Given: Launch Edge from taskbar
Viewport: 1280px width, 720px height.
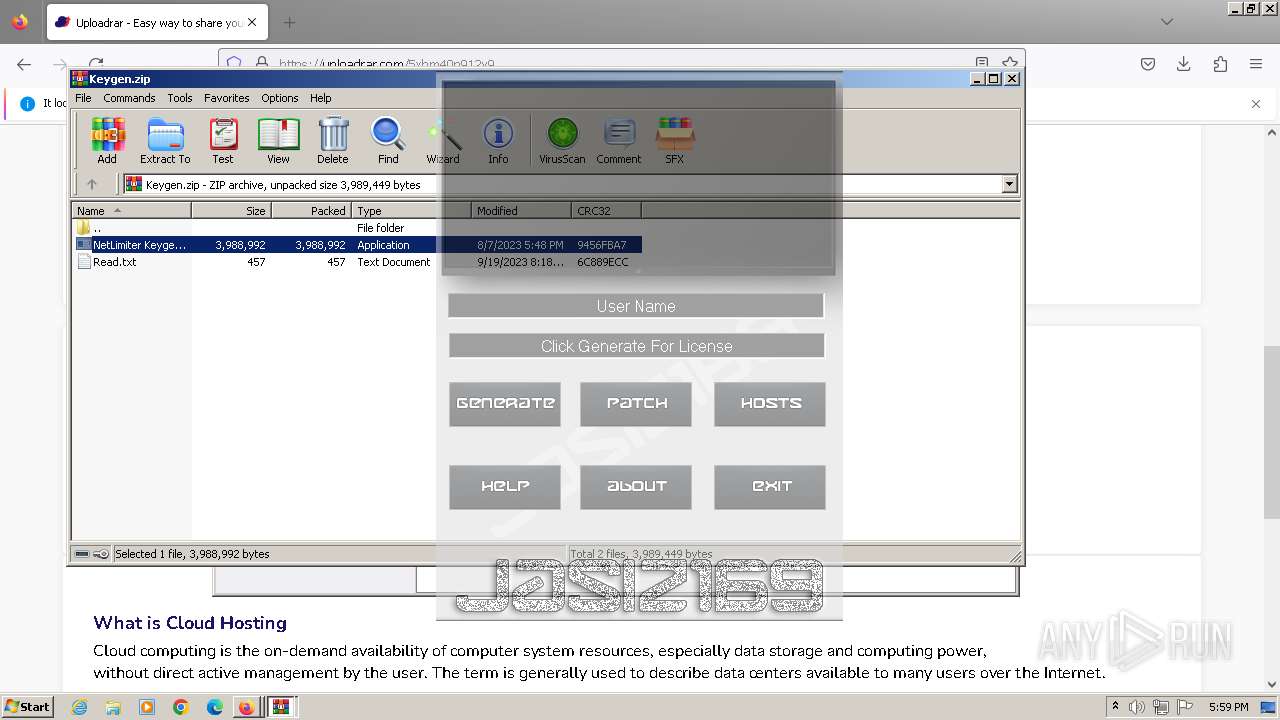Looking at the screenshot, I should 215,707.
